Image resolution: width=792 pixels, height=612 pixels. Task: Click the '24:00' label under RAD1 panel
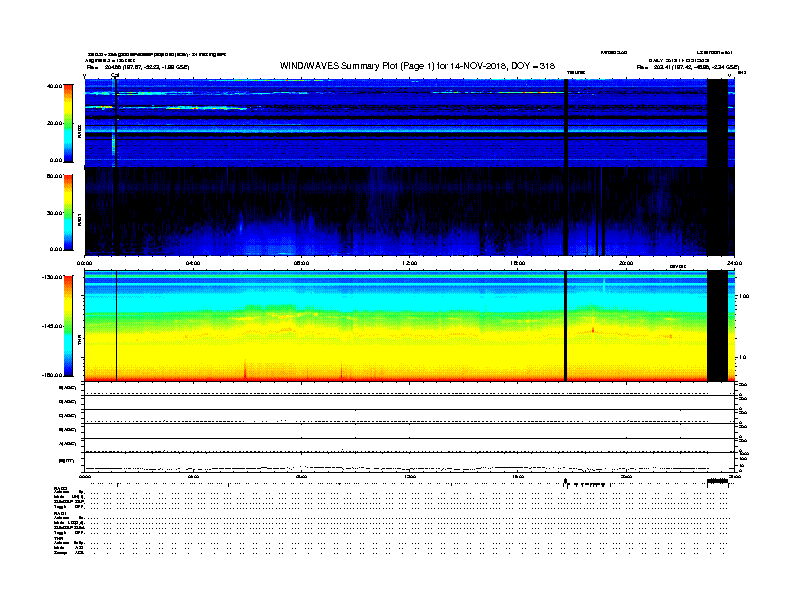[x=734, y=263]
